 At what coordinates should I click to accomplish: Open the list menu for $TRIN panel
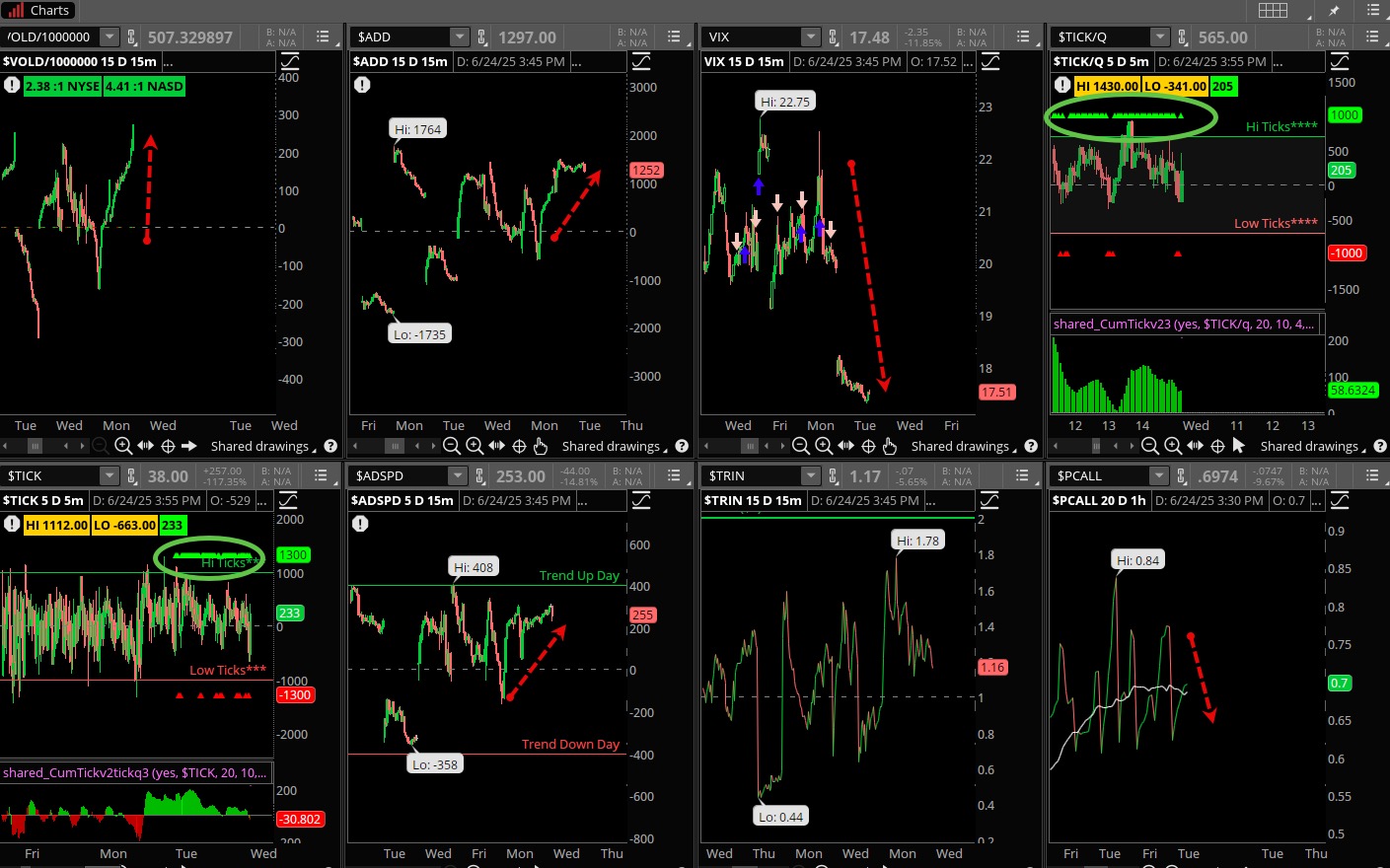coord(1023,476)
